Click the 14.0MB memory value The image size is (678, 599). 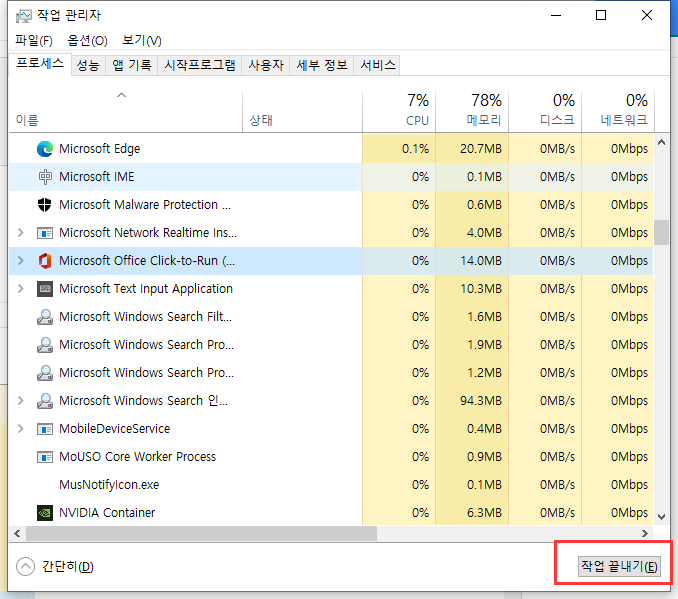point(481,261)
